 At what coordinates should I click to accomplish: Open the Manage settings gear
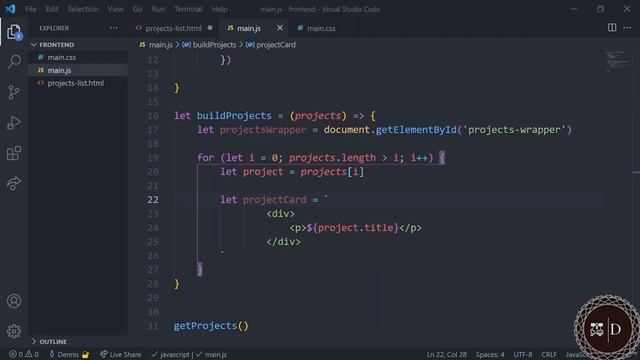tap(14, 331)
